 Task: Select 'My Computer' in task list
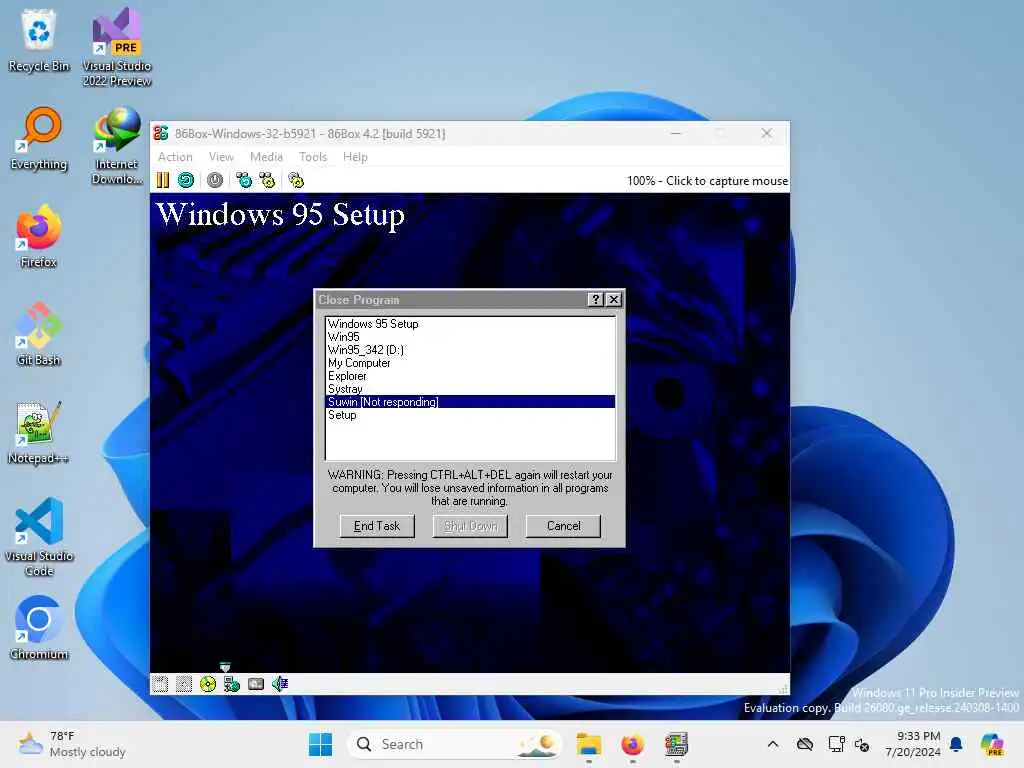[470, 363]
